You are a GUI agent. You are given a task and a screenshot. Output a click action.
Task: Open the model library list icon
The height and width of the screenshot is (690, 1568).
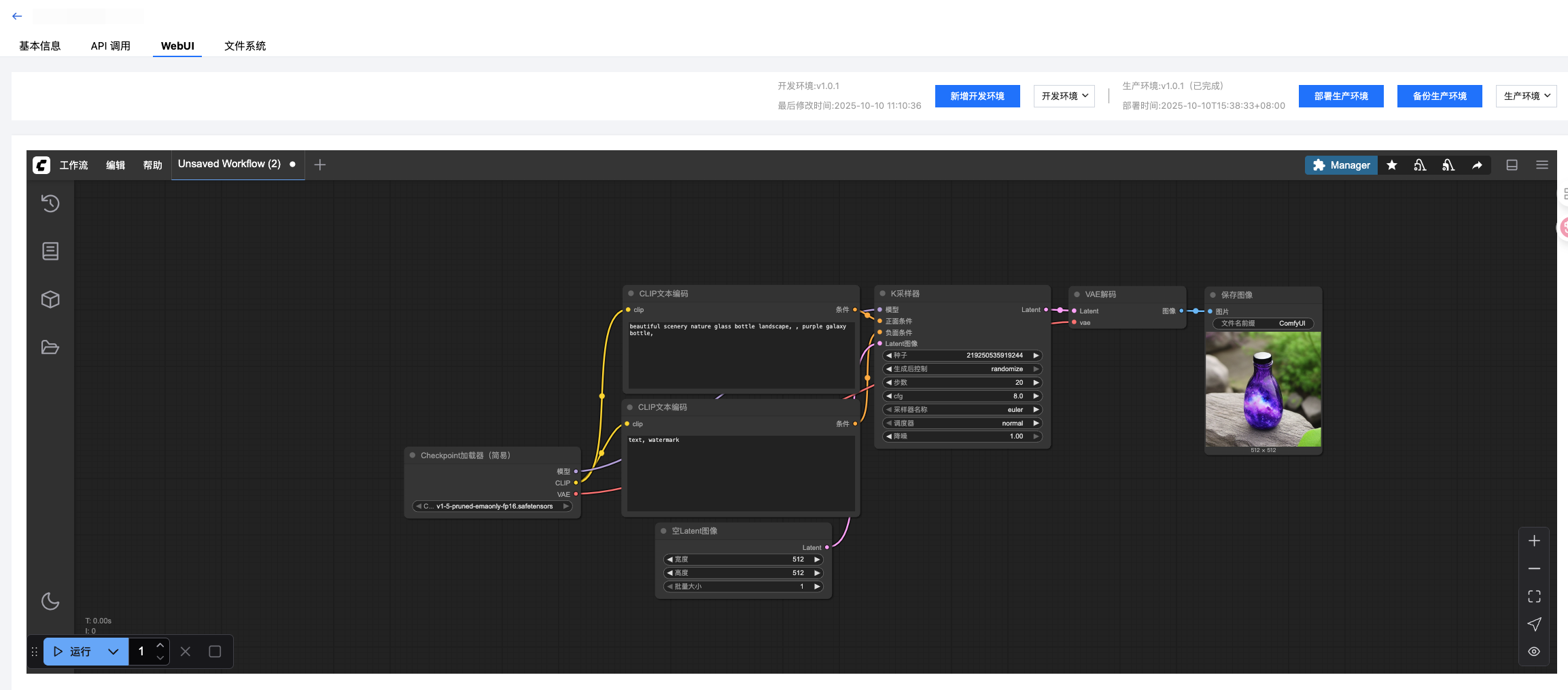coord(50,252)
